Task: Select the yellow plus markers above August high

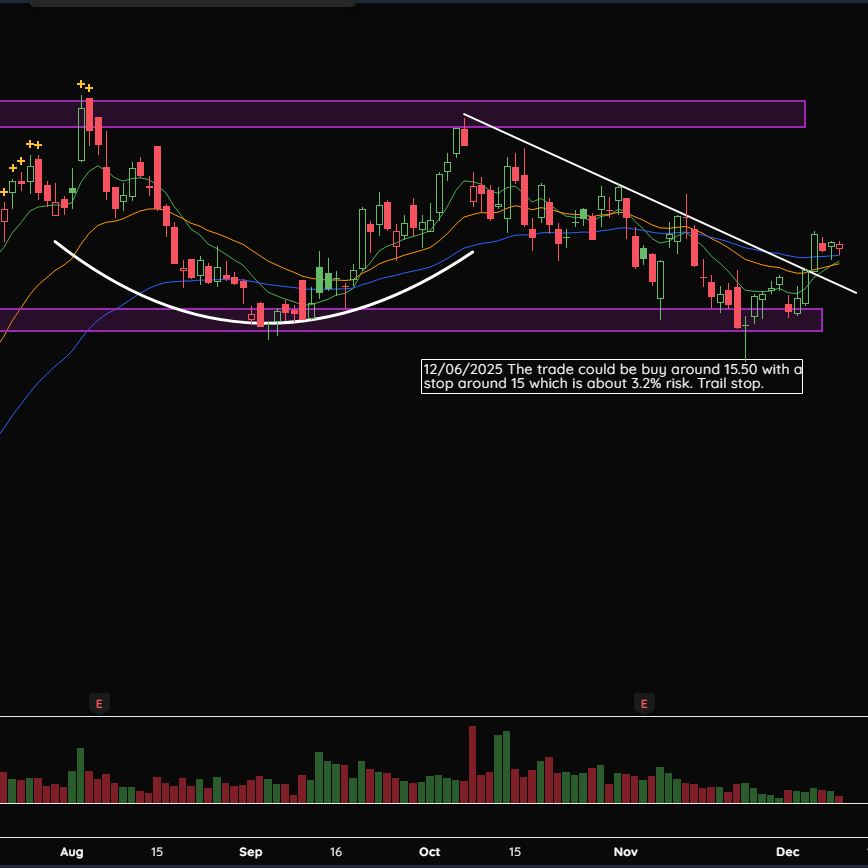Action: click(85, 86)
